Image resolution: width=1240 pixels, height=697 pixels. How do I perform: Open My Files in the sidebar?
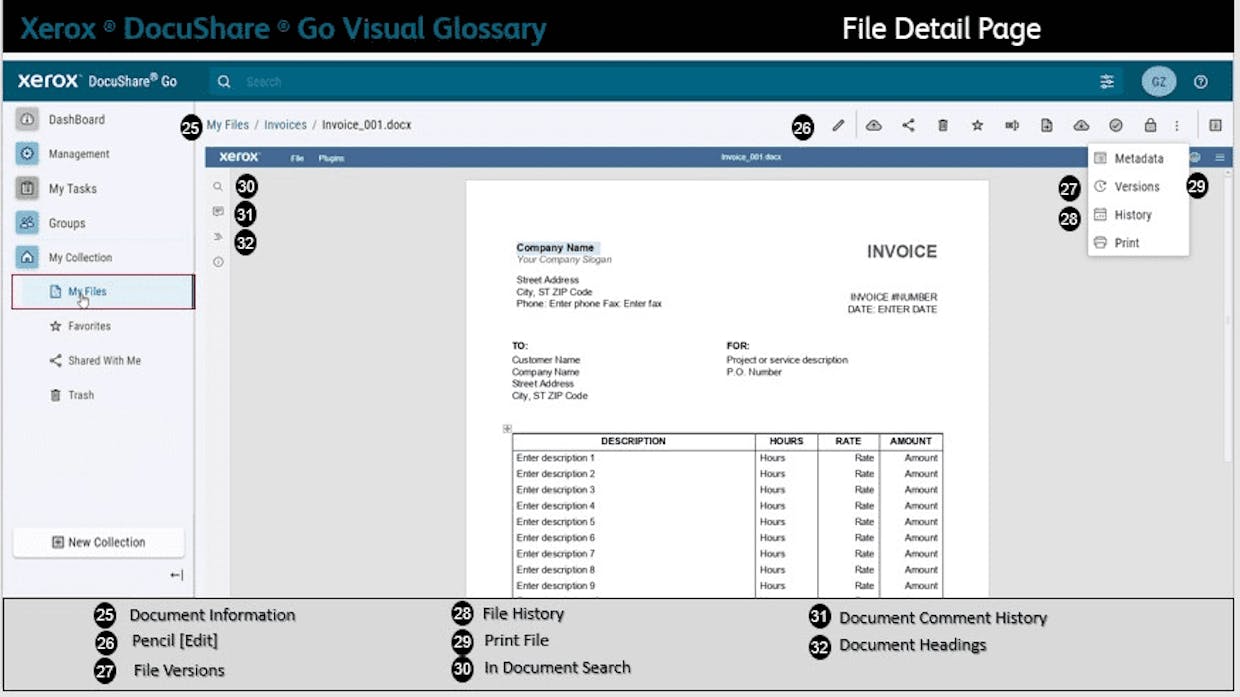pyautogui.click(x=103, y=292)
